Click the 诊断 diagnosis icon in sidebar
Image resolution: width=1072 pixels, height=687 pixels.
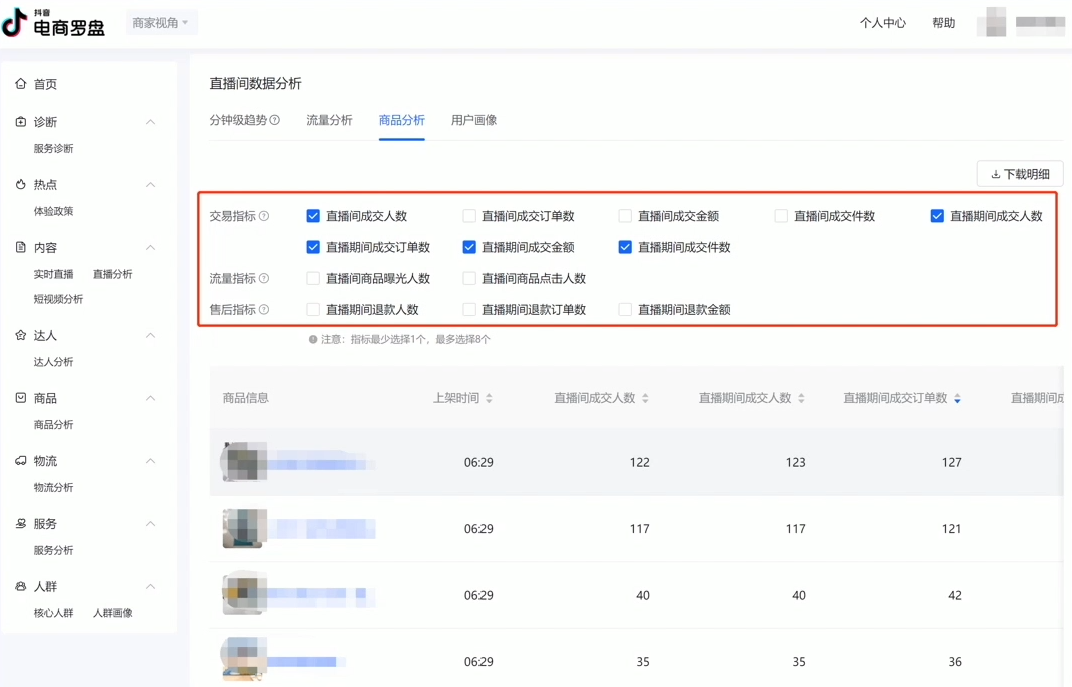click(21, 122)
